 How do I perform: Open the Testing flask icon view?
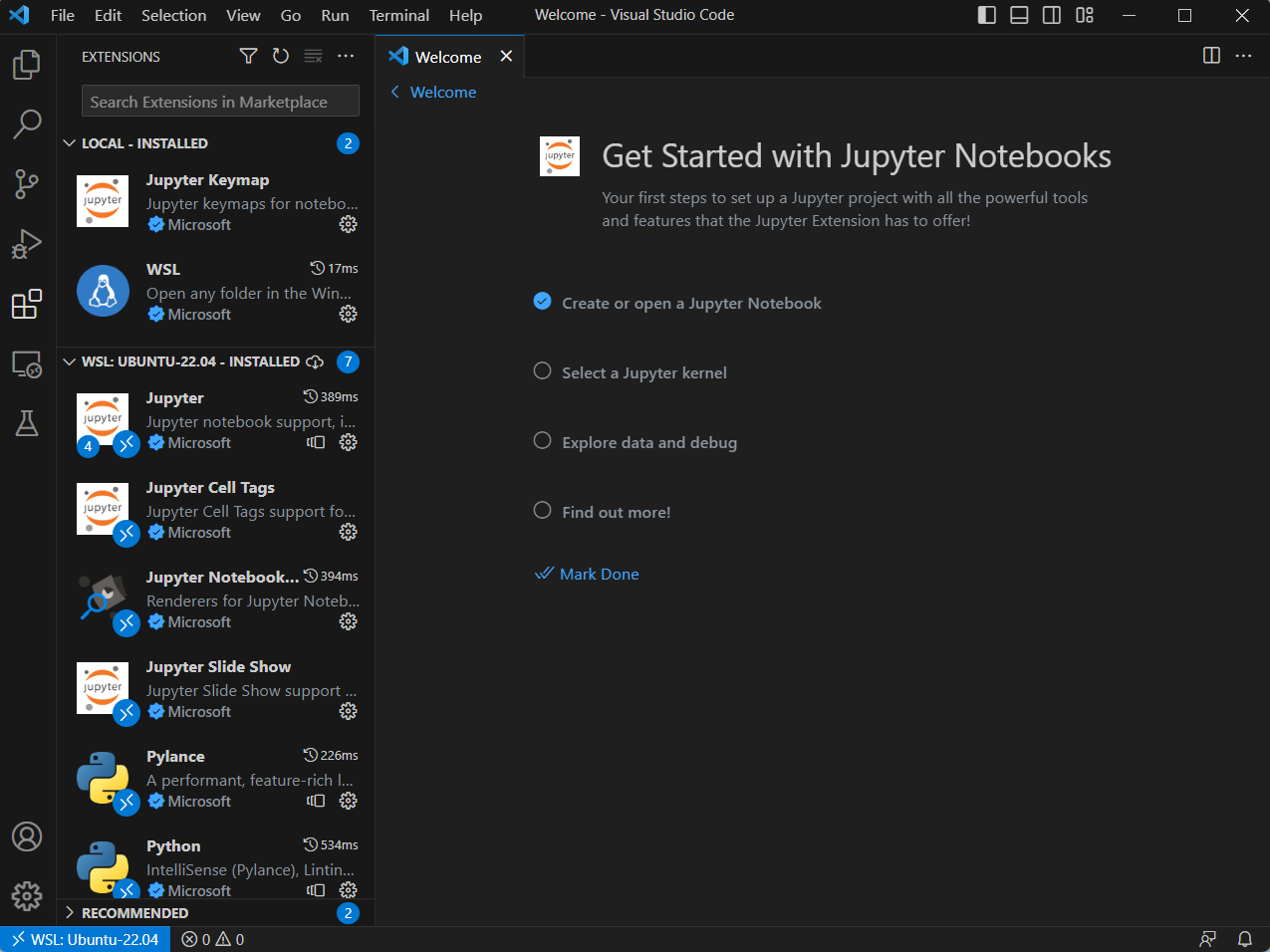(27, 423)
